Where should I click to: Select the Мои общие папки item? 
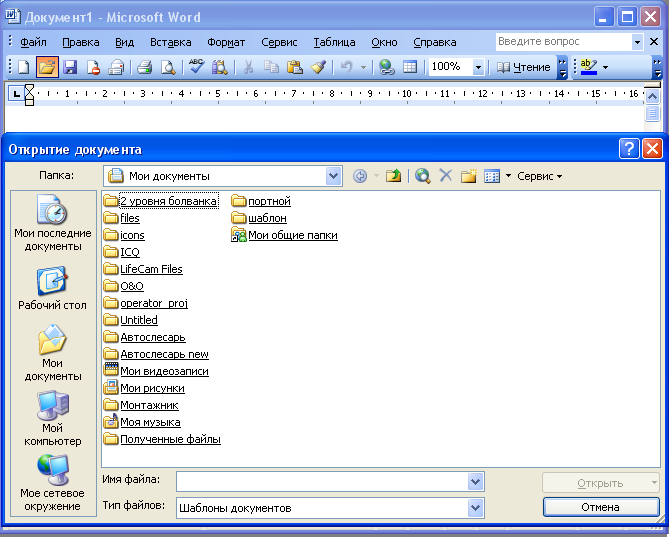[285, 235]
